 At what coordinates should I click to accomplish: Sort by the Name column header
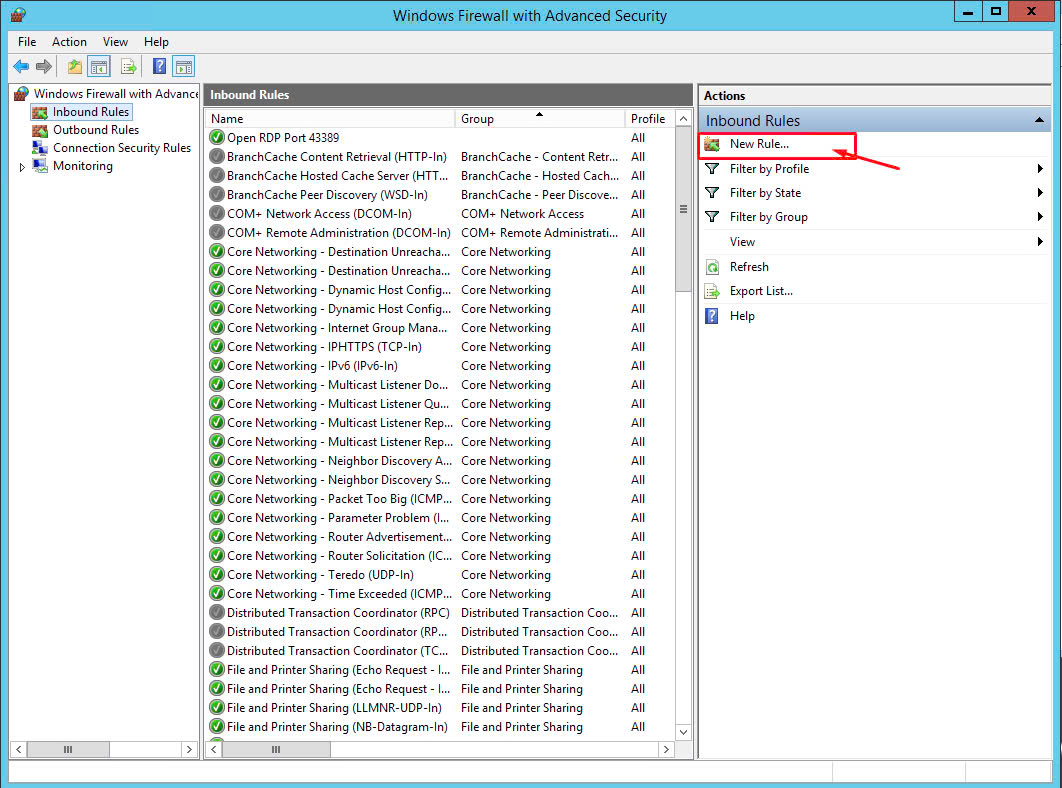click(331, 119)
